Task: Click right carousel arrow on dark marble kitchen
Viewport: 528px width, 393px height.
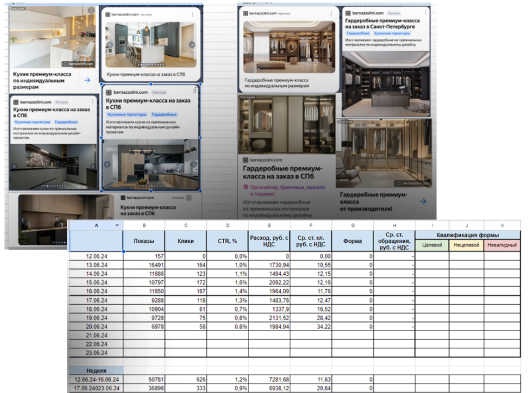Action: click(93, 166)
